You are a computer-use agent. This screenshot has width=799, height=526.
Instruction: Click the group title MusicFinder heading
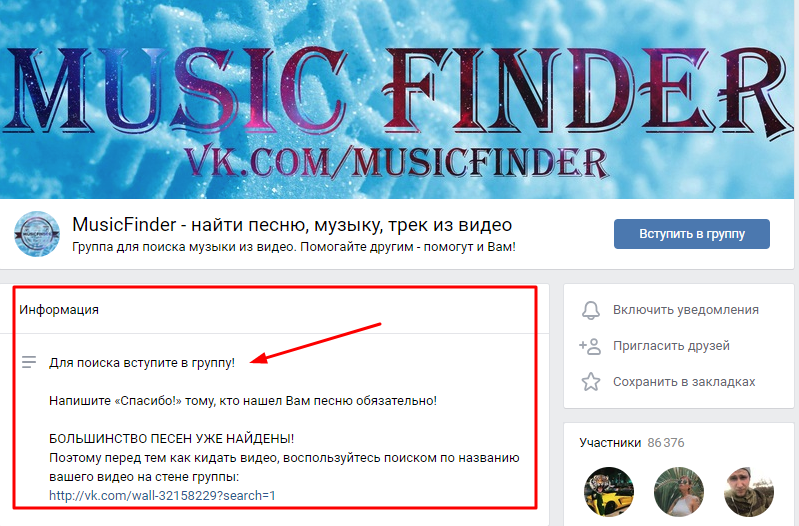292,224
